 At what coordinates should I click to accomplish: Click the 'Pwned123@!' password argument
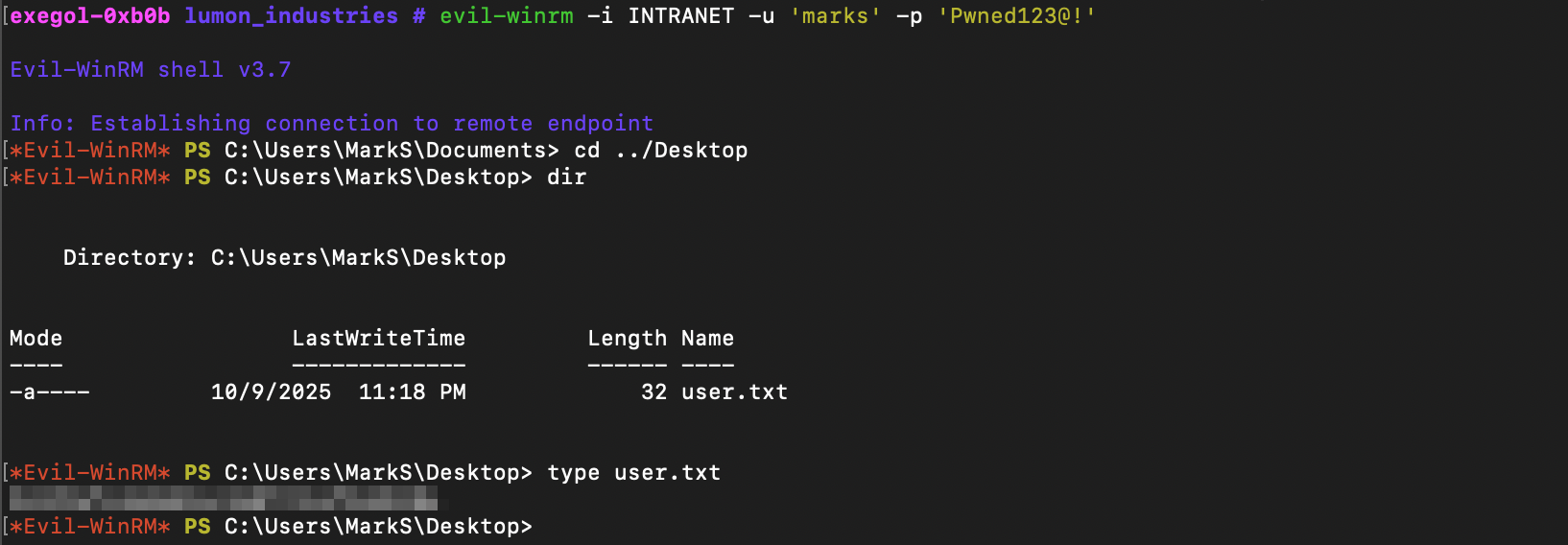pyautogui.click(x=1016, y=16)
